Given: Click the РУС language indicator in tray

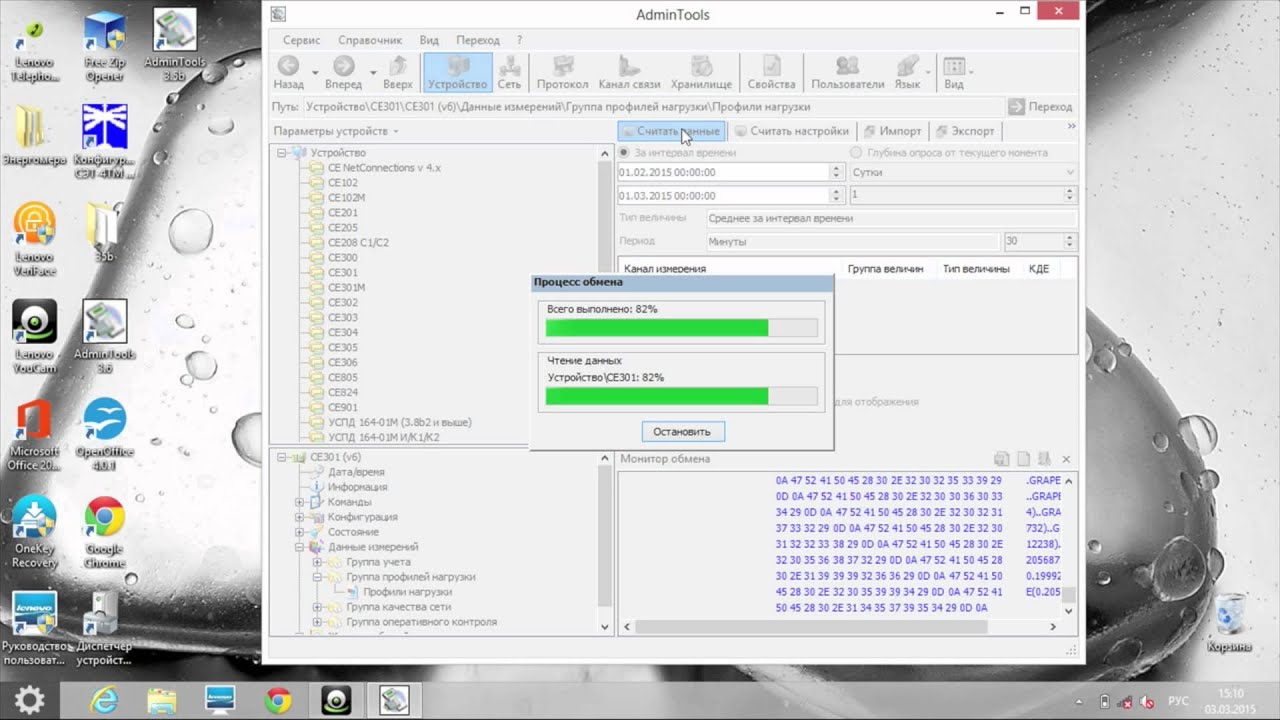Looking at the screenshot, I should click(1179, 701).
